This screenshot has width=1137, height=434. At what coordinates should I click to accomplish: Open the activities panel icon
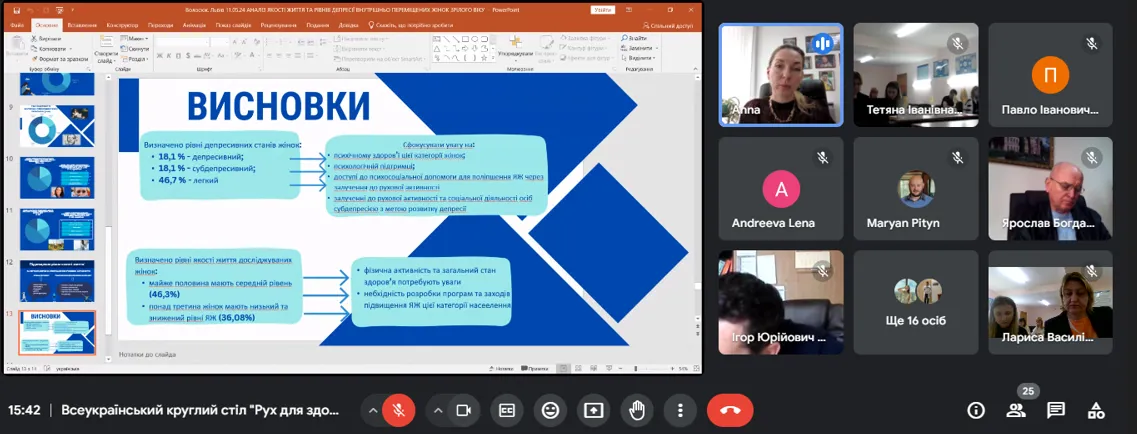tap(1096, 410)
